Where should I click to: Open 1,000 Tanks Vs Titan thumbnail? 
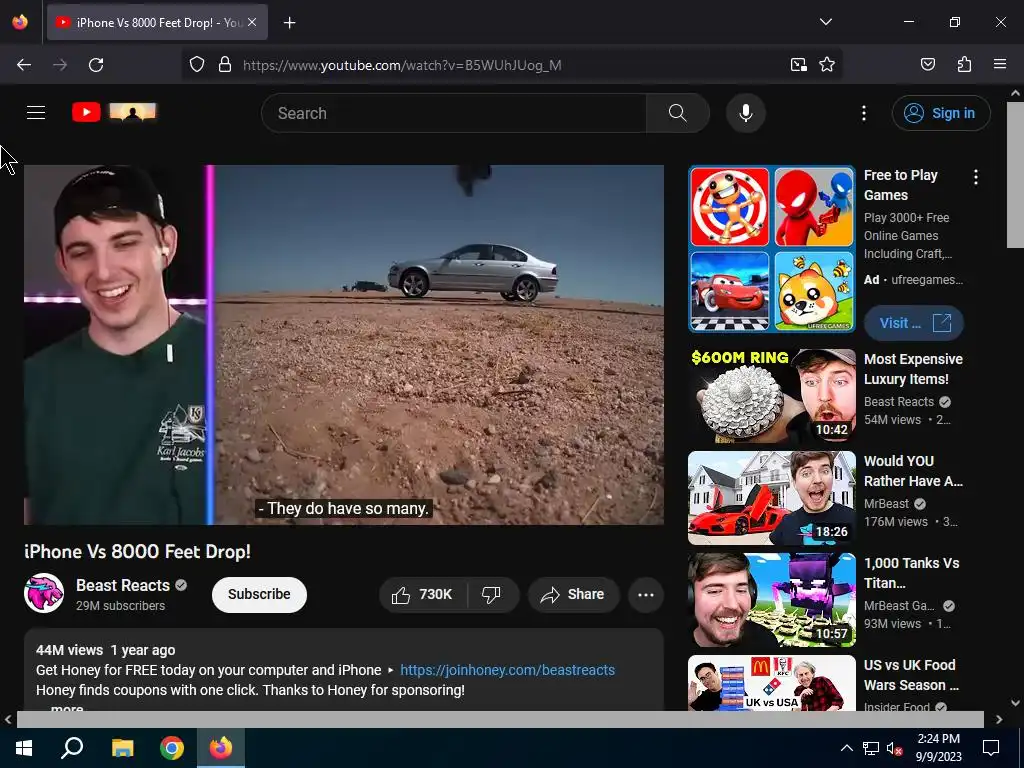pos(771,600)
